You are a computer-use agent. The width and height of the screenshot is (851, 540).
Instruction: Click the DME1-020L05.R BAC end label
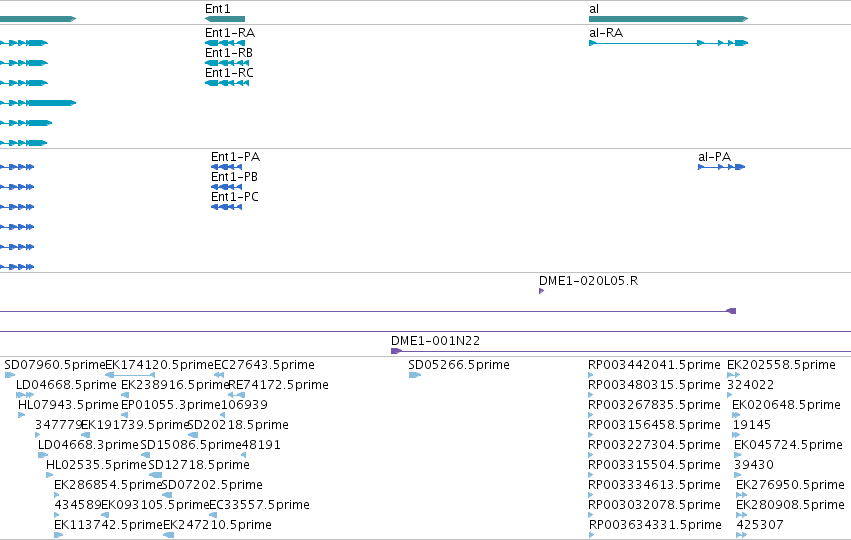point(588,281)
